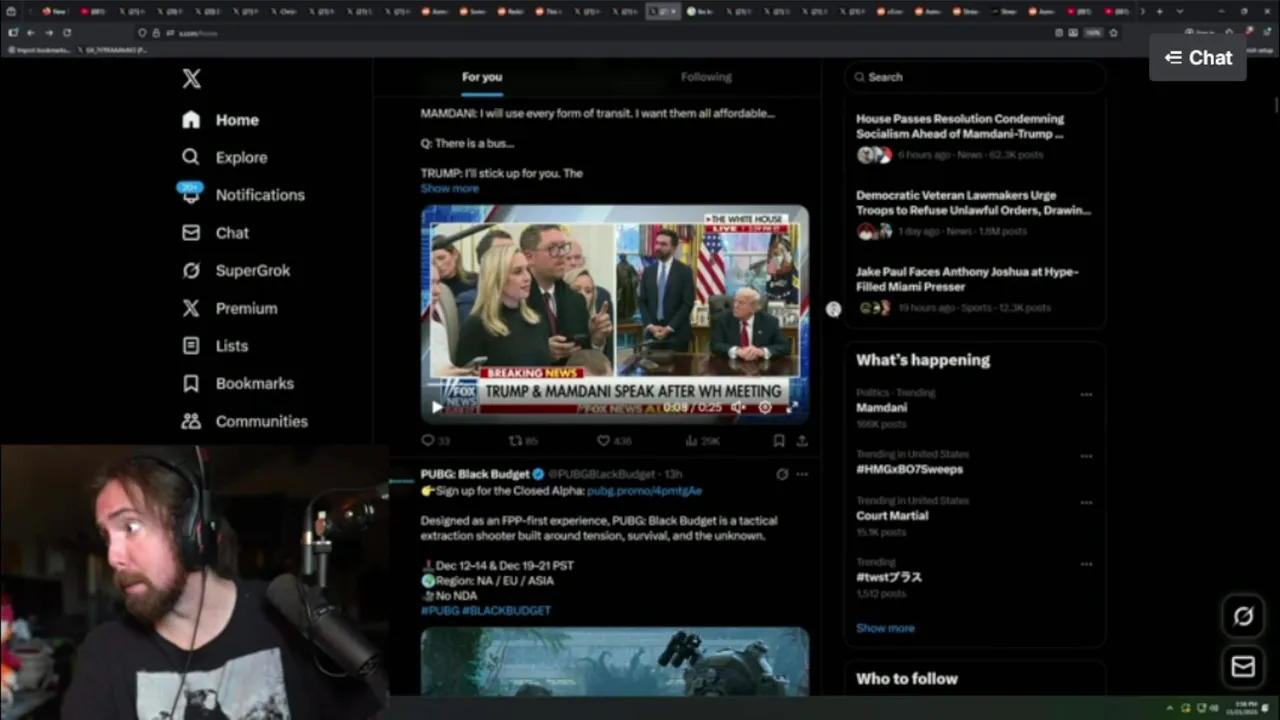The height and width of the screenshot is (720, 1280).
Task: Open the Explore page
Action: point(224,157)
